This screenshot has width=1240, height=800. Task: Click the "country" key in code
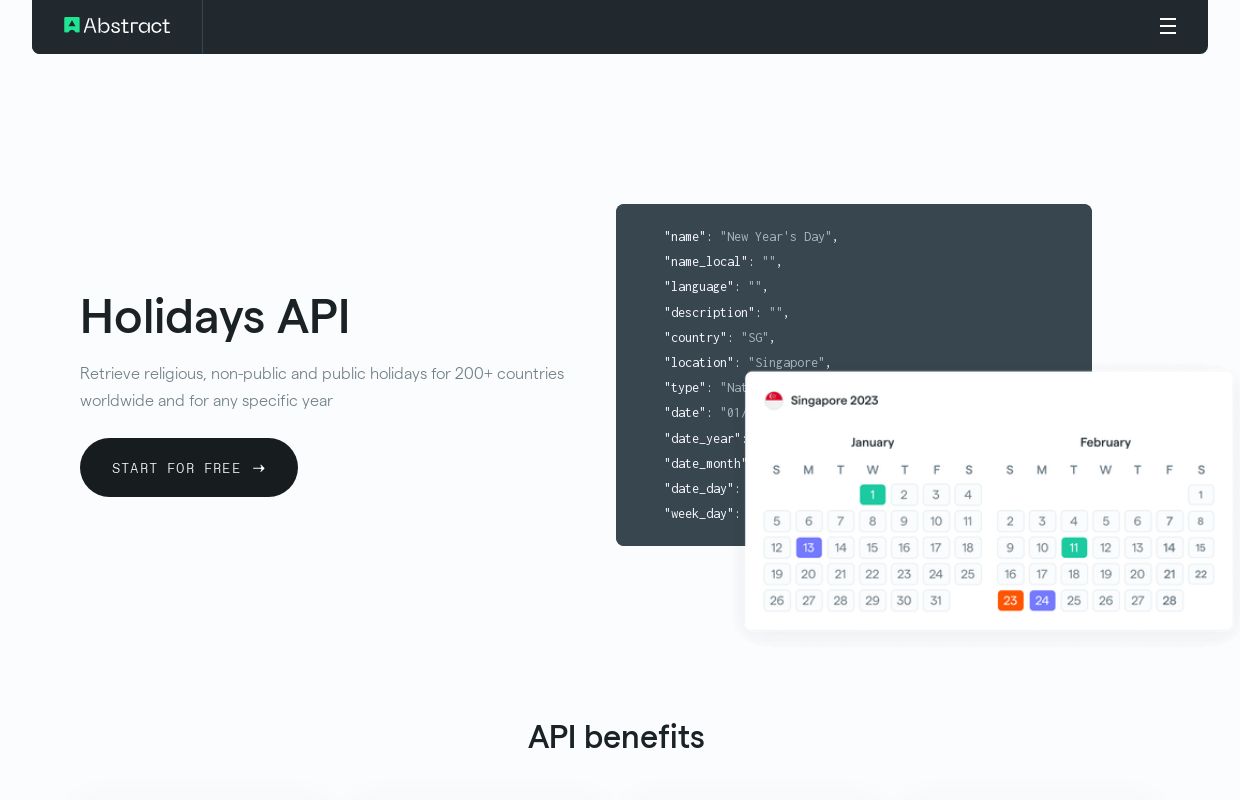[x=695, y=338]
